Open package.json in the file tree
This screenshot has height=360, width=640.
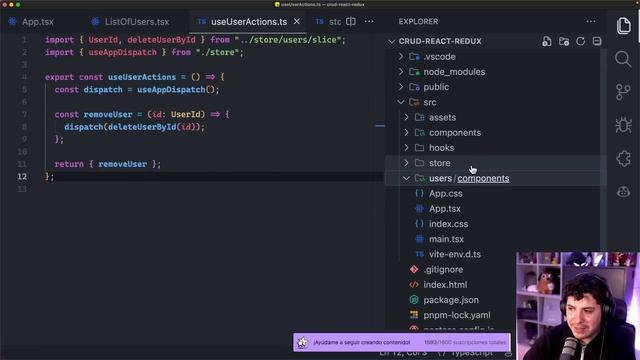[451, 300]
